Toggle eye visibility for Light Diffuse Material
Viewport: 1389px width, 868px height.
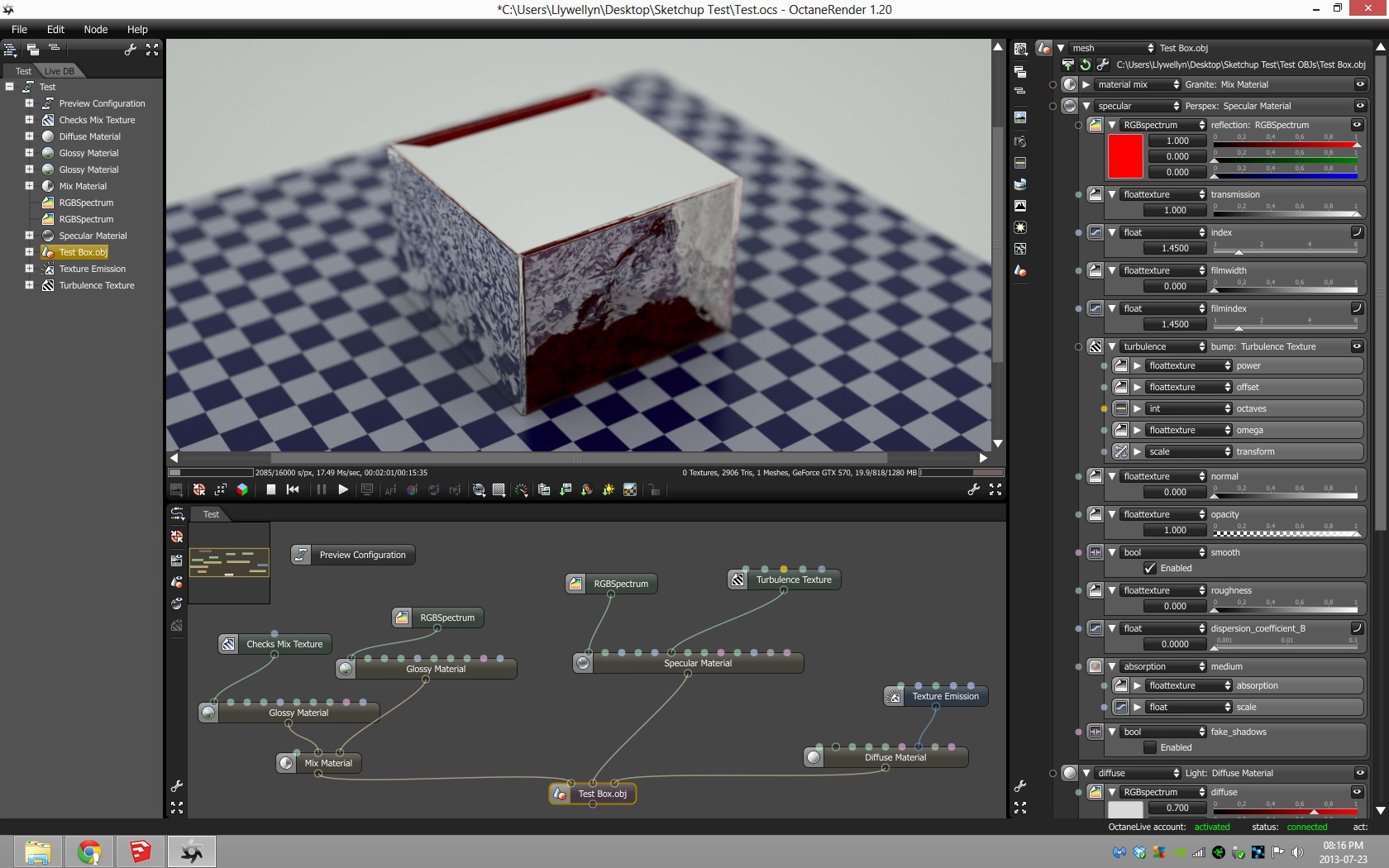click(1360, 773)
